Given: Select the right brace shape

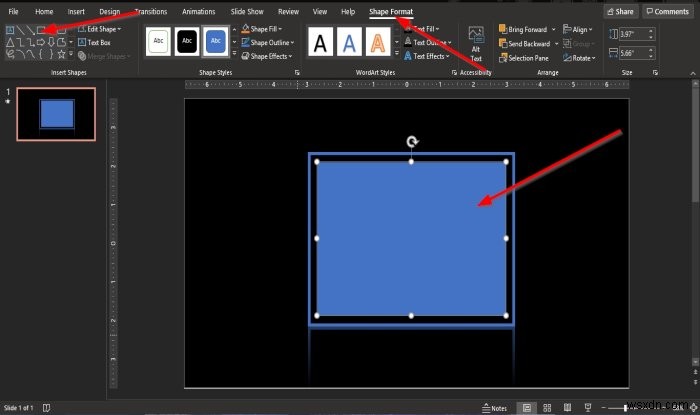Looking at the screenshot, I should [x=51, y=54].
